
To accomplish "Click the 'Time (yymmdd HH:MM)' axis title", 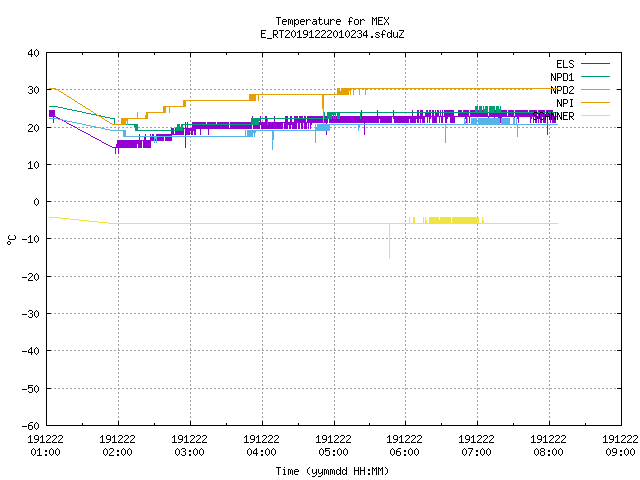I will click(x=332, y=471).
